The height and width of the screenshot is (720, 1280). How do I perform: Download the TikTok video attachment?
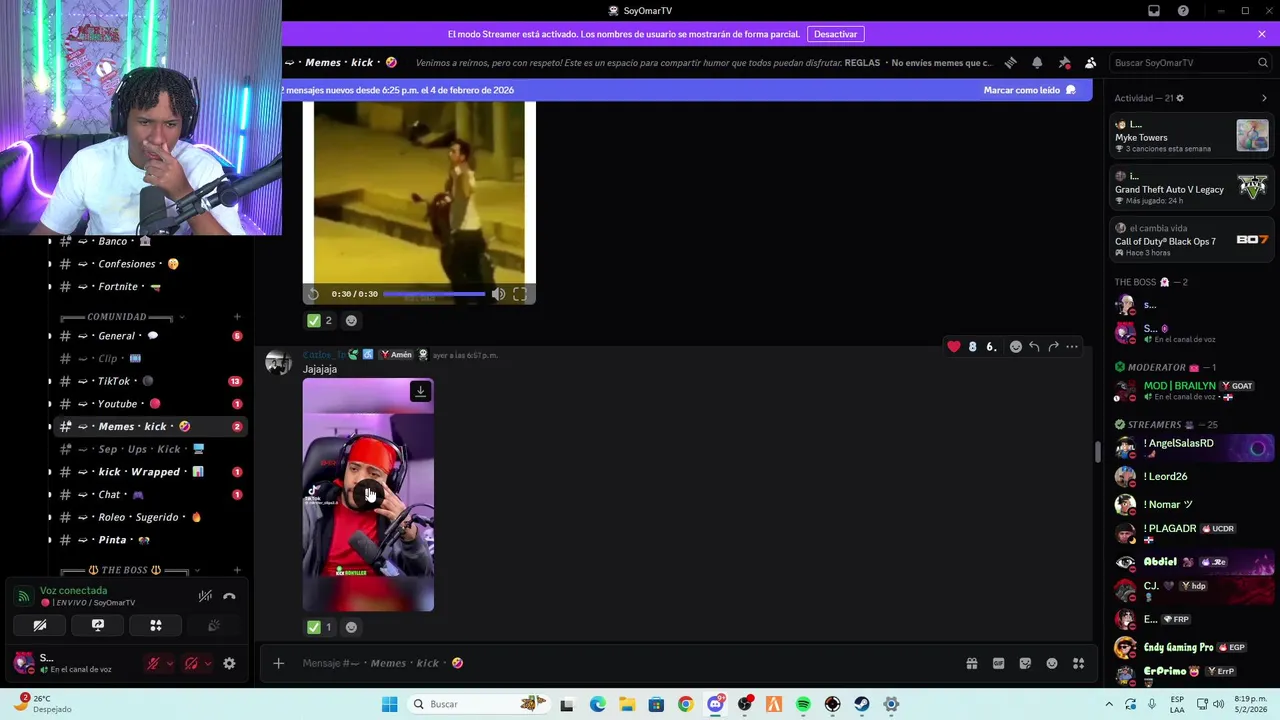(x=420, y=391)
